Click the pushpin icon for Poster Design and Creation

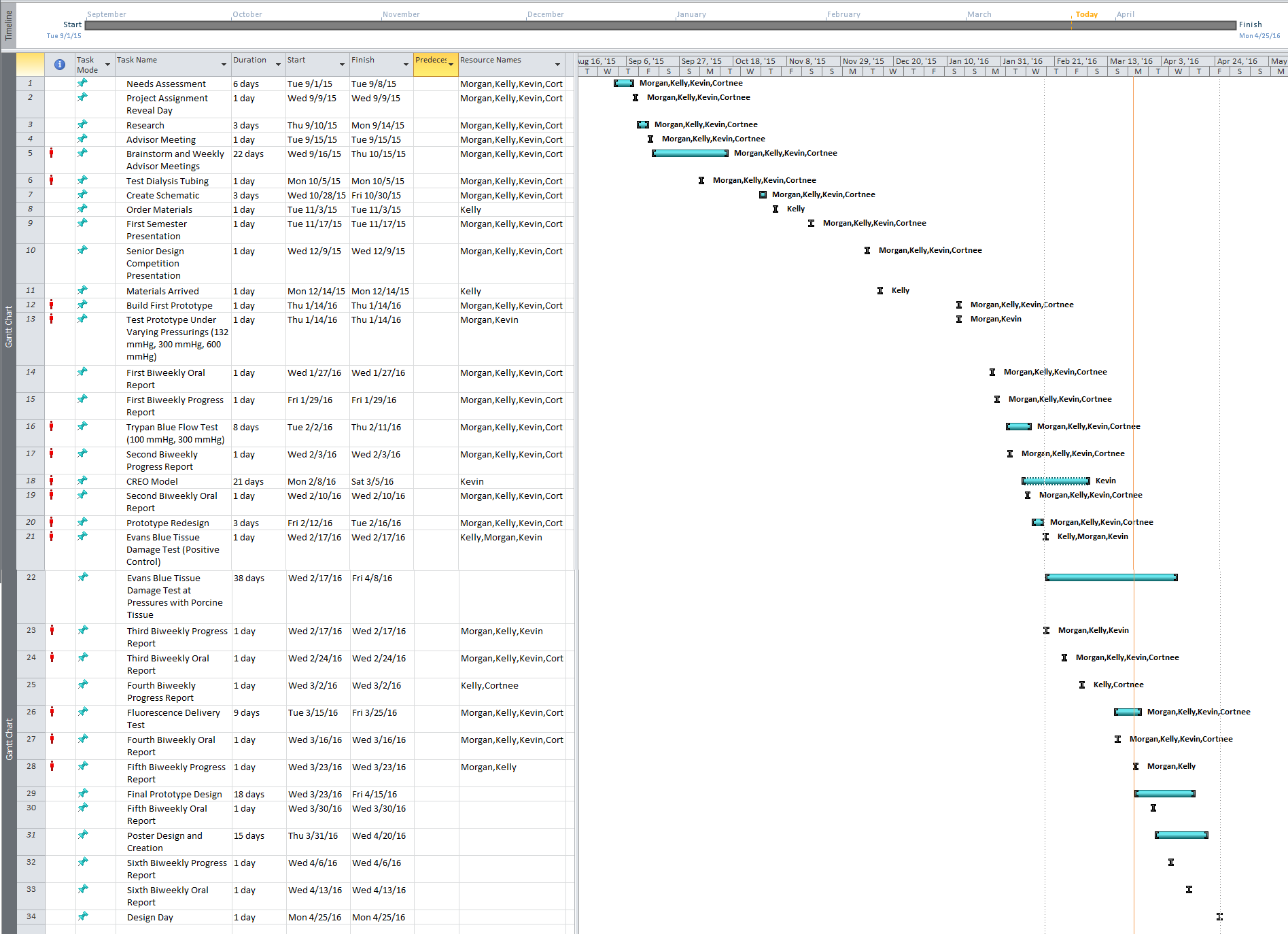pyautogui.click(x=83, y=835)
